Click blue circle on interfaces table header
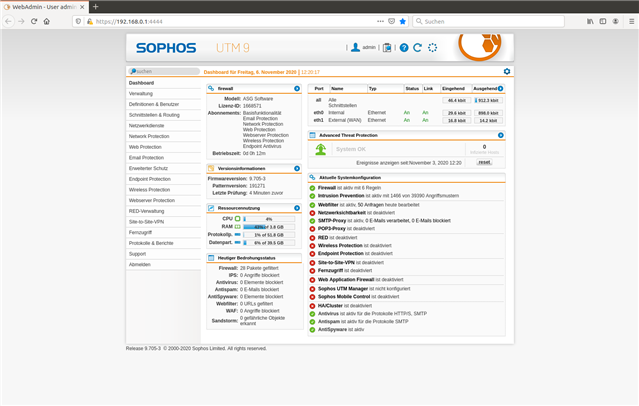Screen dimensions: 639x406 (x=500, y=88)
